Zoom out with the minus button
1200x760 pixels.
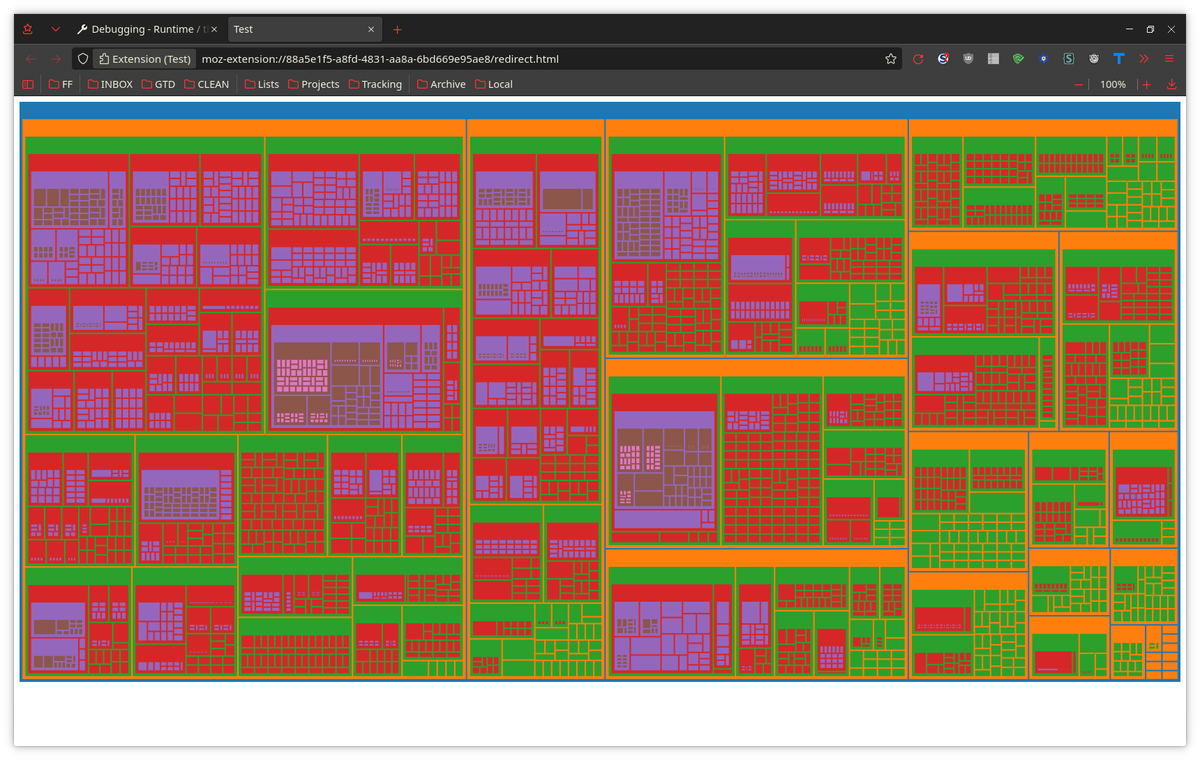coord(1079,85)
